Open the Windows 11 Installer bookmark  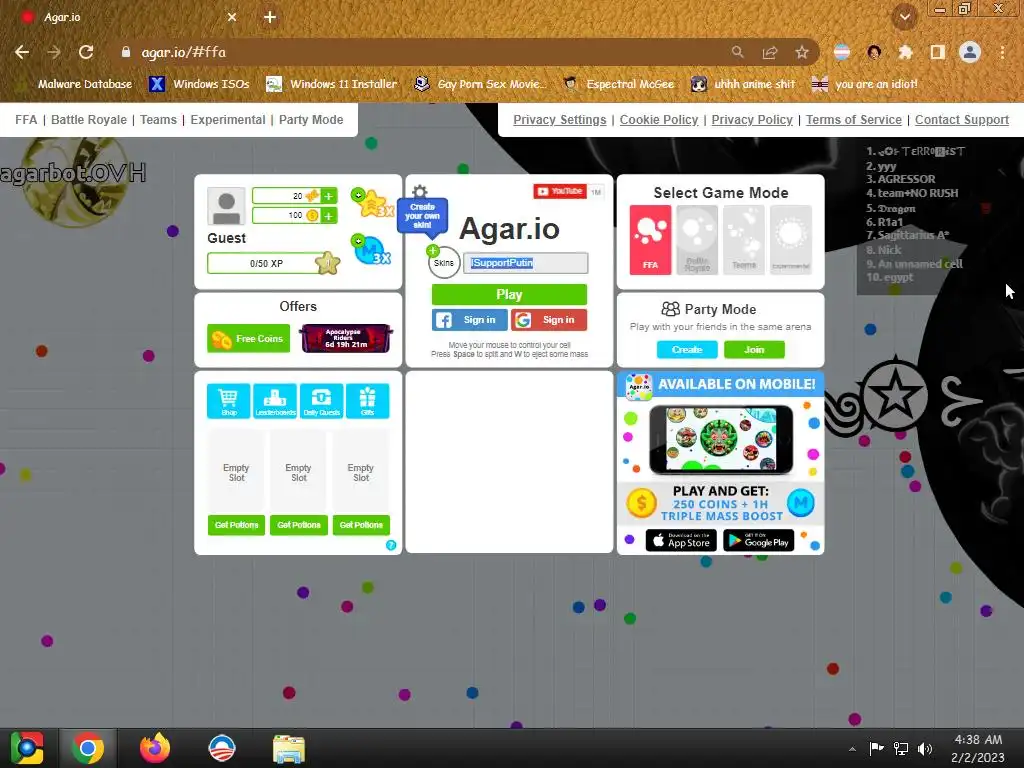point(332,84)
